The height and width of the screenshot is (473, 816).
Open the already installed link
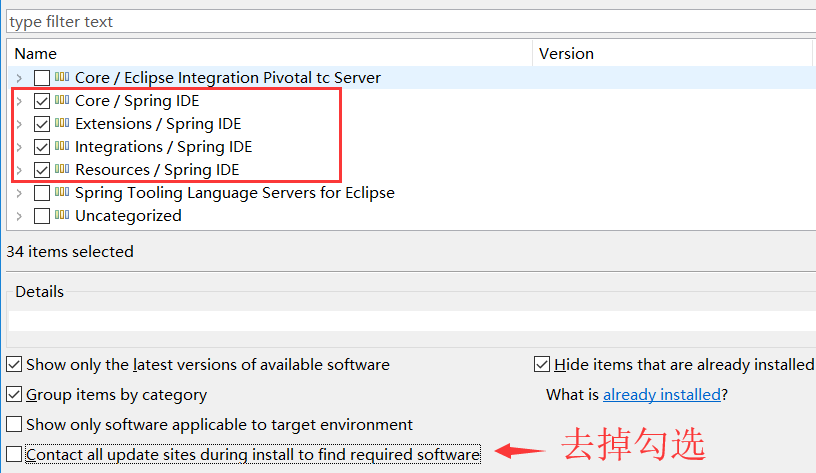pos(661,395)
